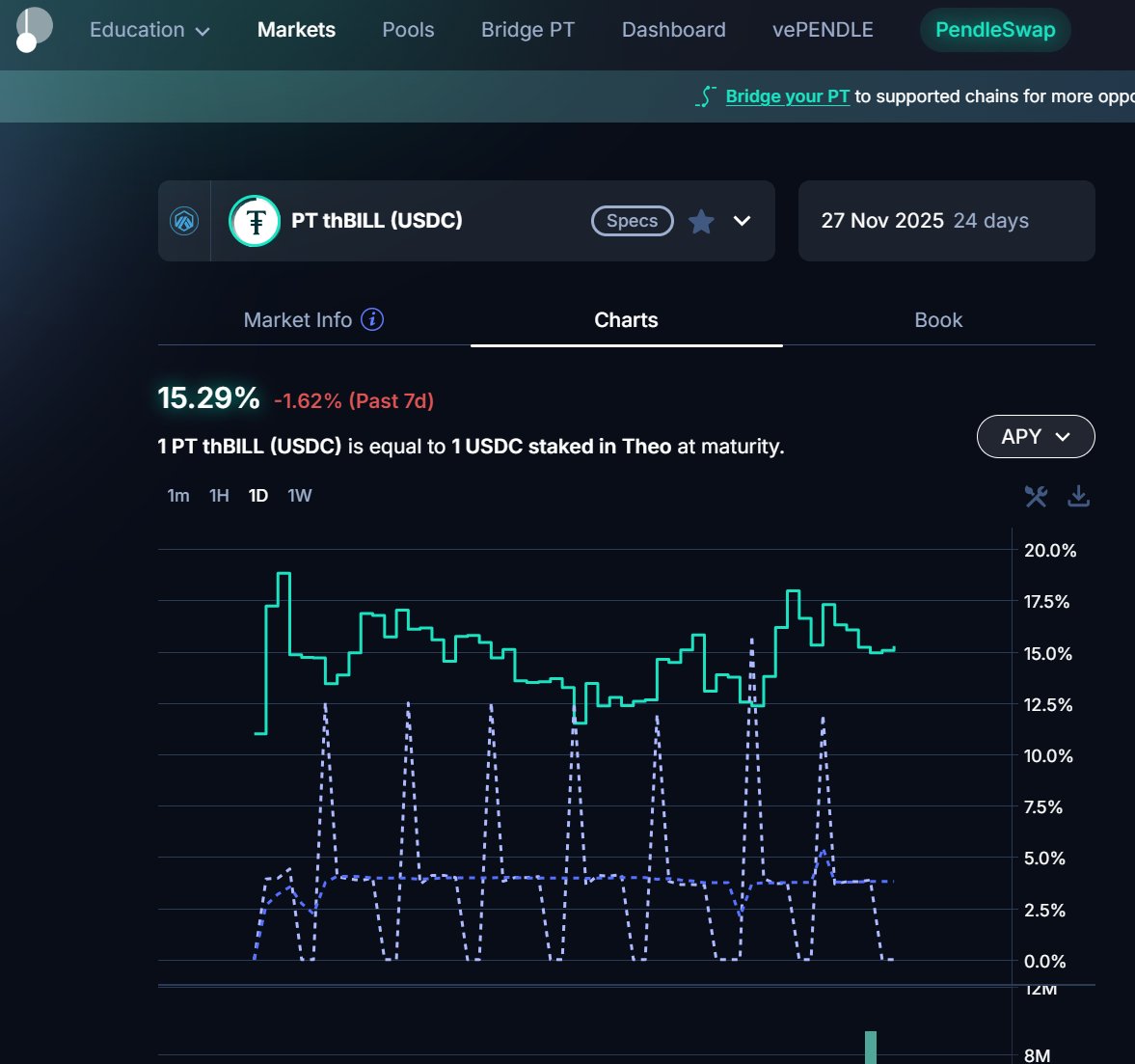Expand the Education menu dropdown
Image resolution: width=1135 pixels, height=1064 pixels.
click(149, 30)
